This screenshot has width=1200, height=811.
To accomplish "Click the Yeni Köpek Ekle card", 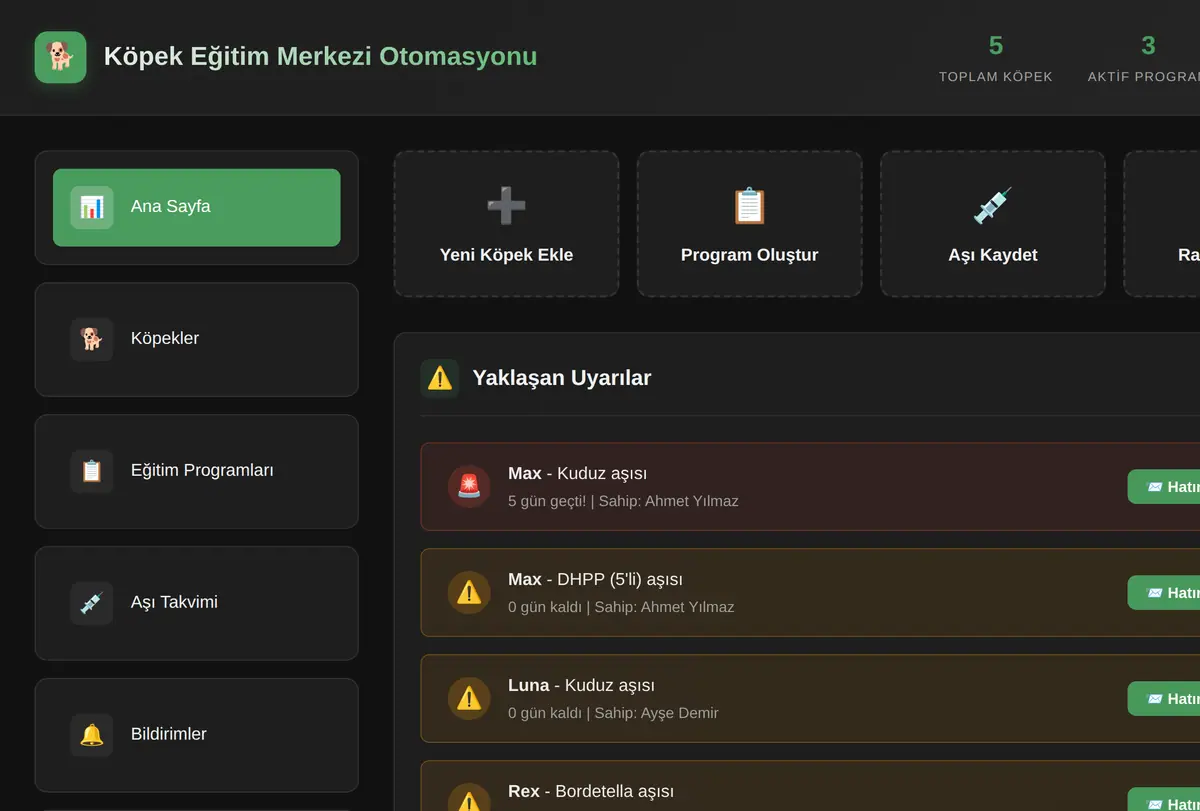I will [506, 224].
